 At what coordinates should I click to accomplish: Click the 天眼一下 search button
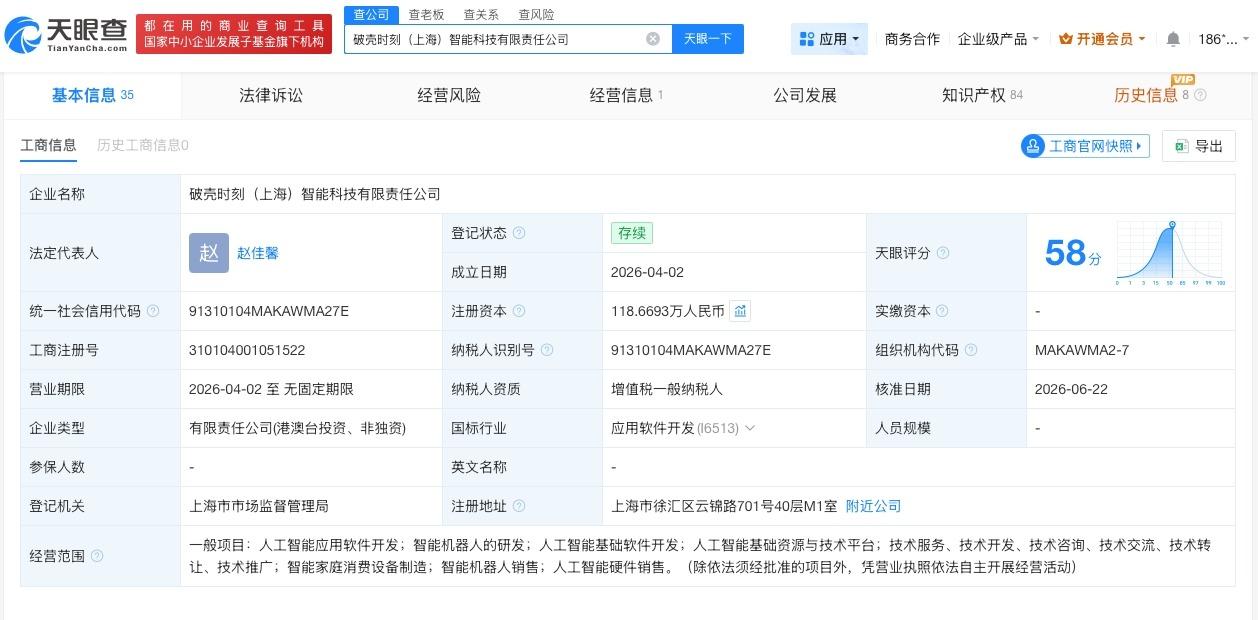[708, 39]
